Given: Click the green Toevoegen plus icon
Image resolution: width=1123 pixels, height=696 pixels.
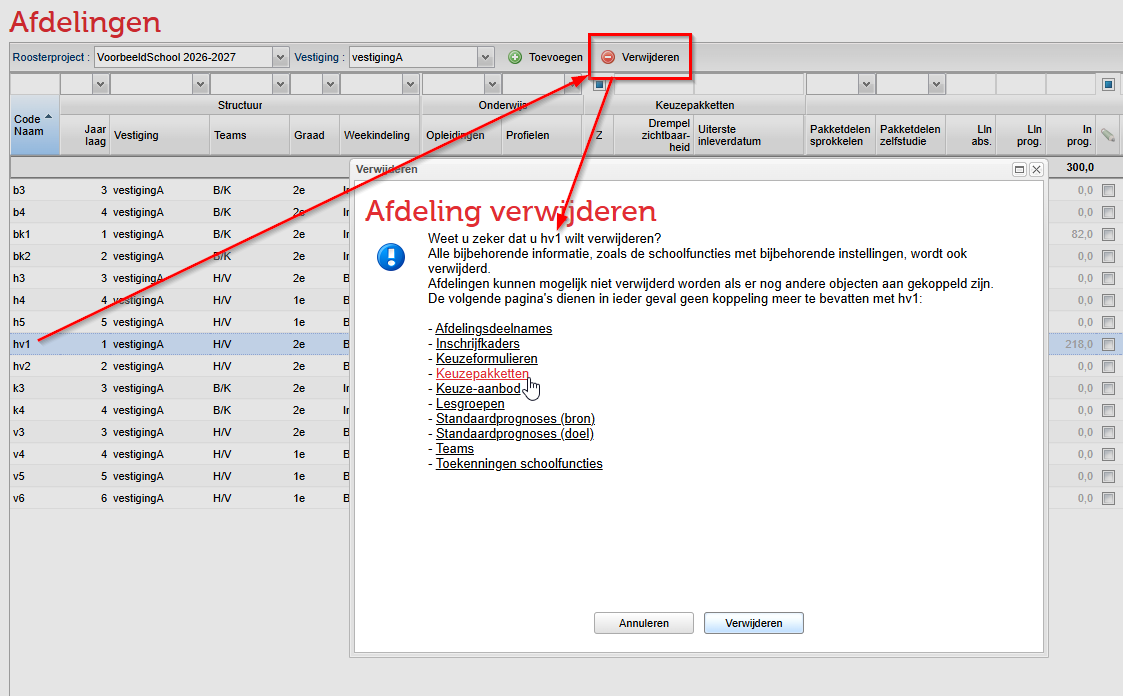Looking at the screenshot, I should click(x=515, y=58).
